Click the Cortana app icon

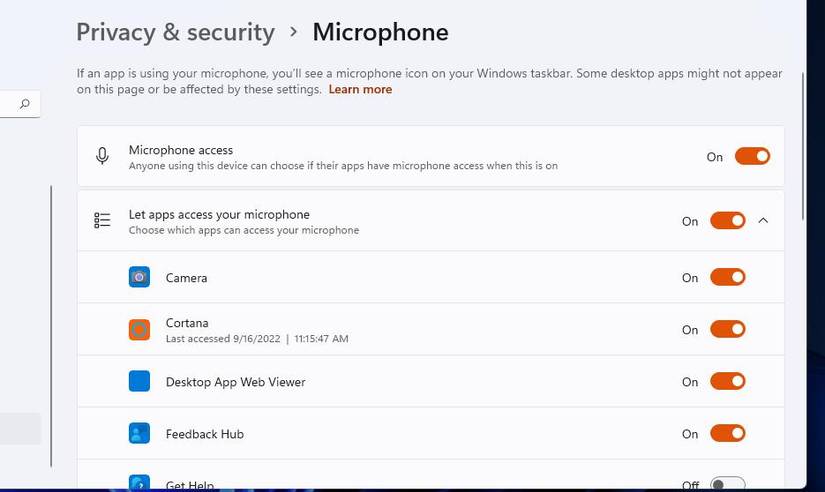pos(139,329)
